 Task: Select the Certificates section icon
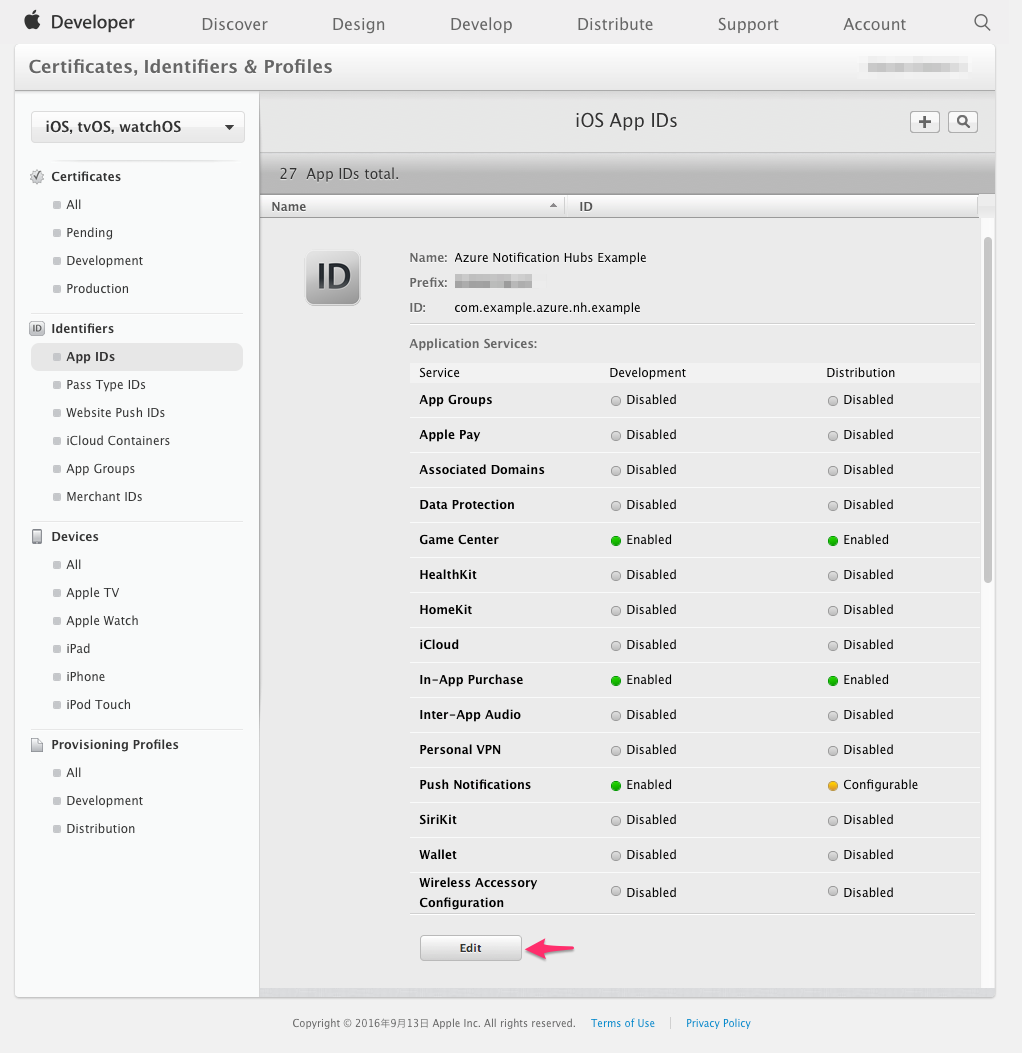(36, 176)
